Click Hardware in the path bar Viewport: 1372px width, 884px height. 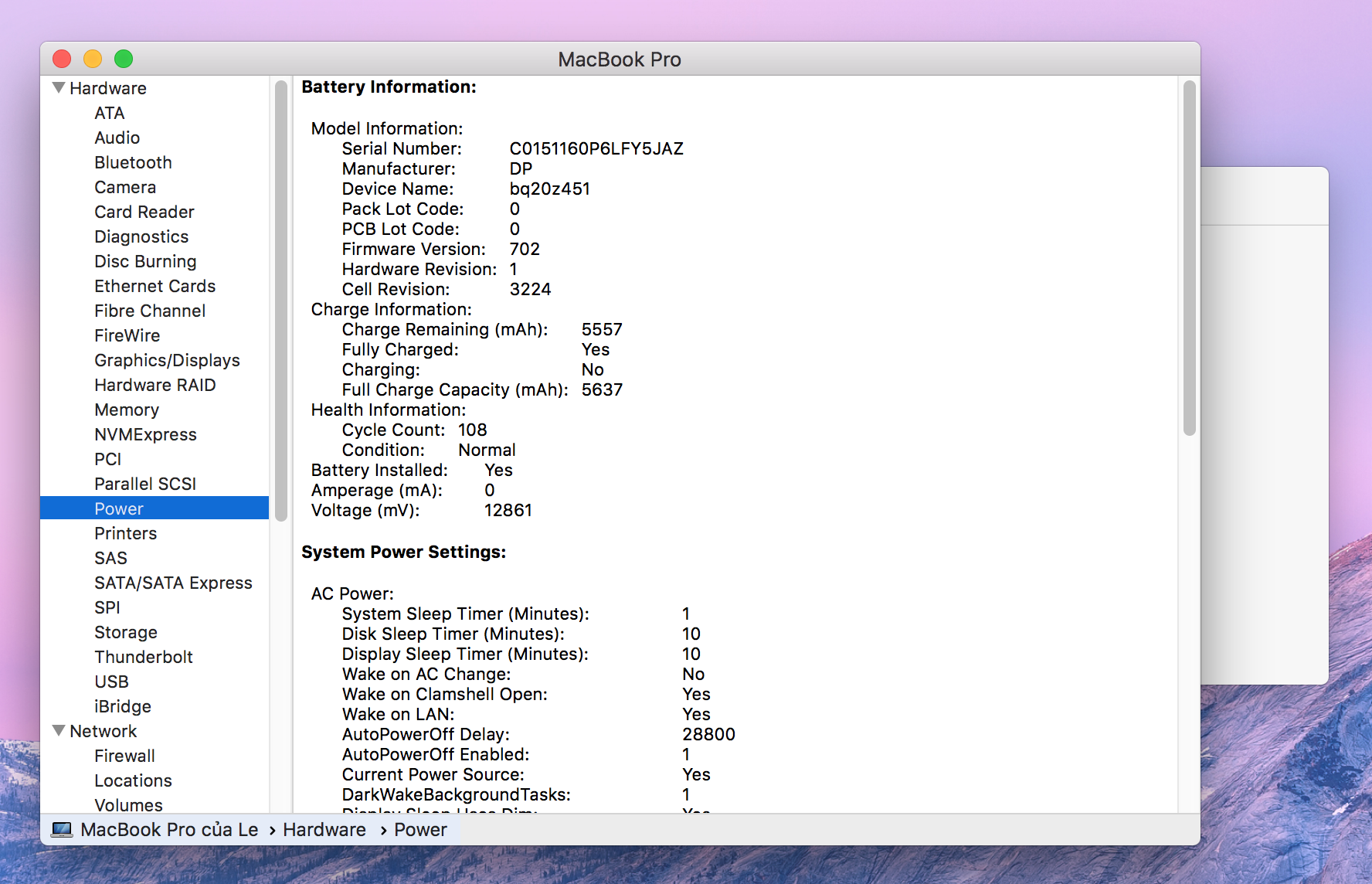324,830
